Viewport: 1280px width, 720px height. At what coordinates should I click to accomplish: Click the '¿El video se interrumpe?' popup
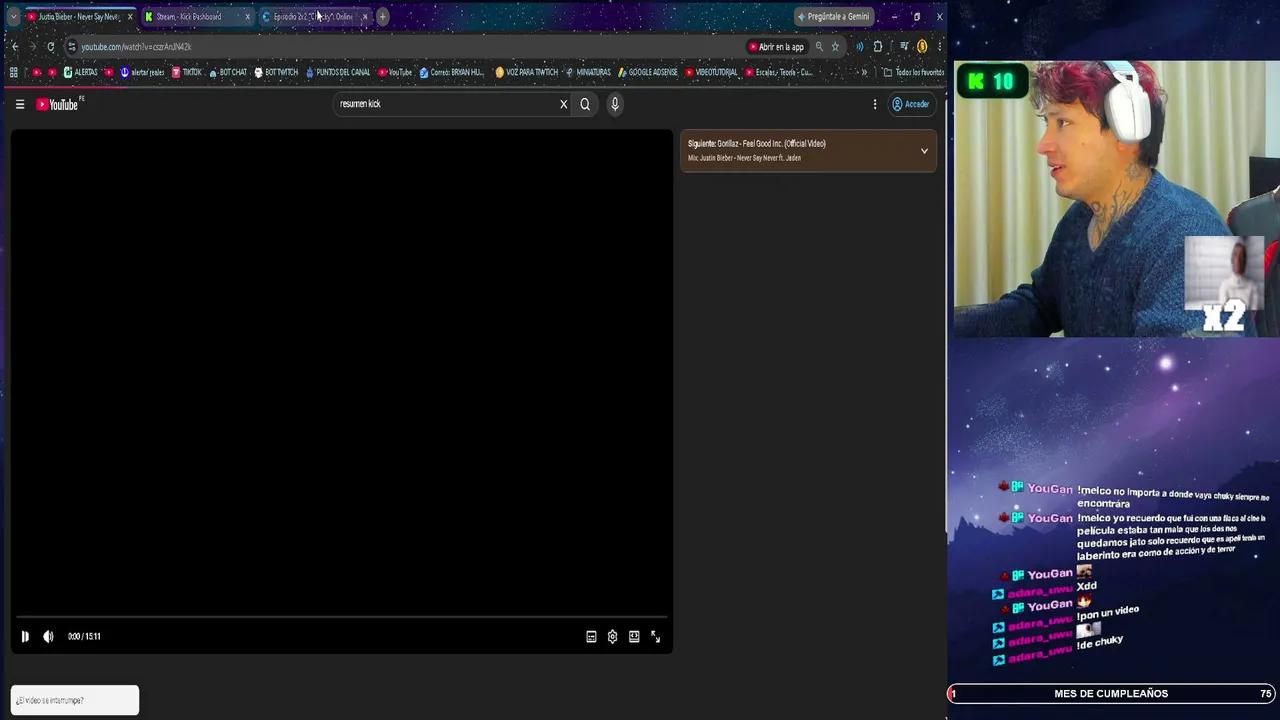click(x=75, y=700)
